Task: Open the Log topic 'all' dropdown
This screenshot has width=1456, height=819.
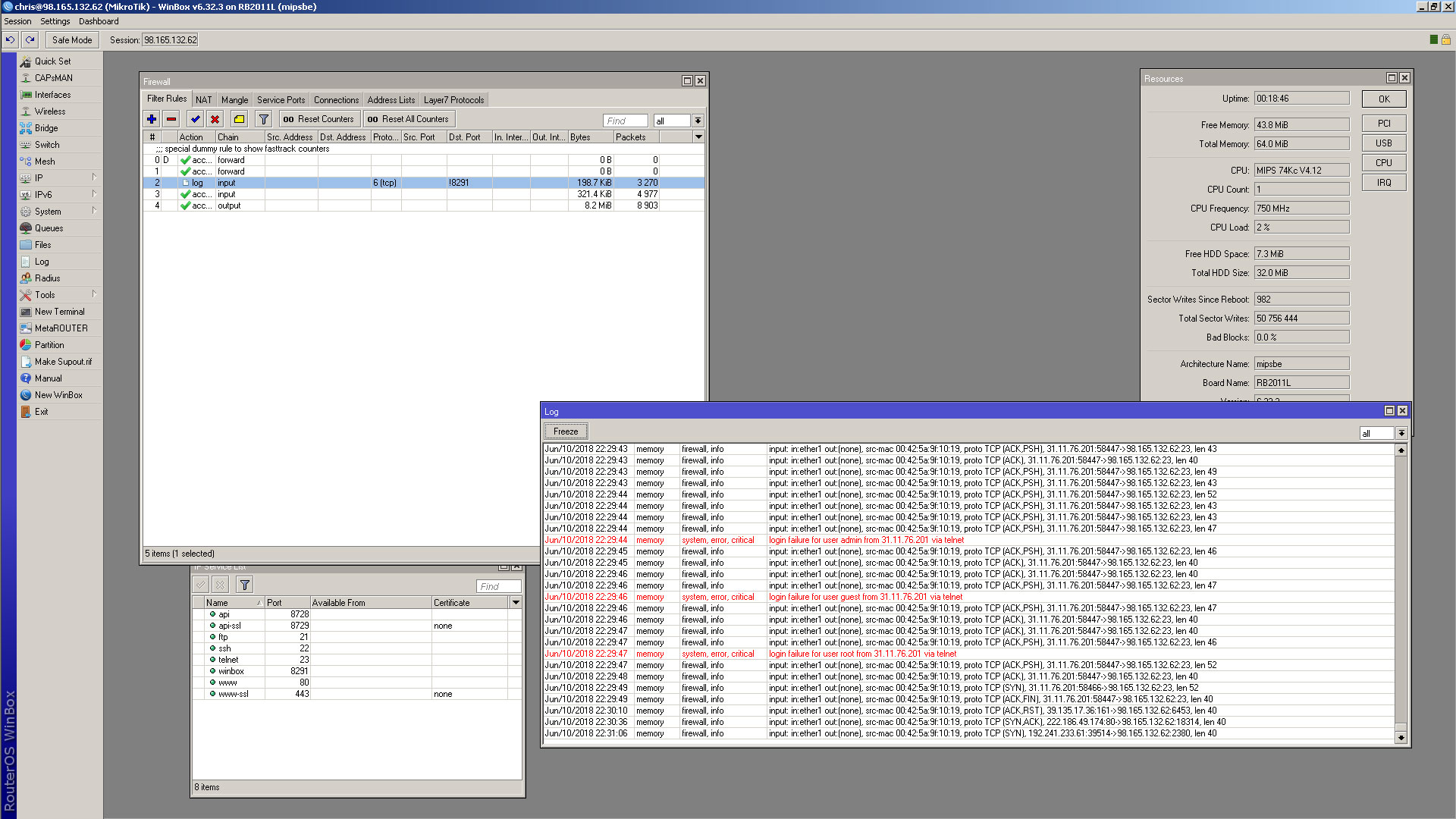Action: [1401, 433]
